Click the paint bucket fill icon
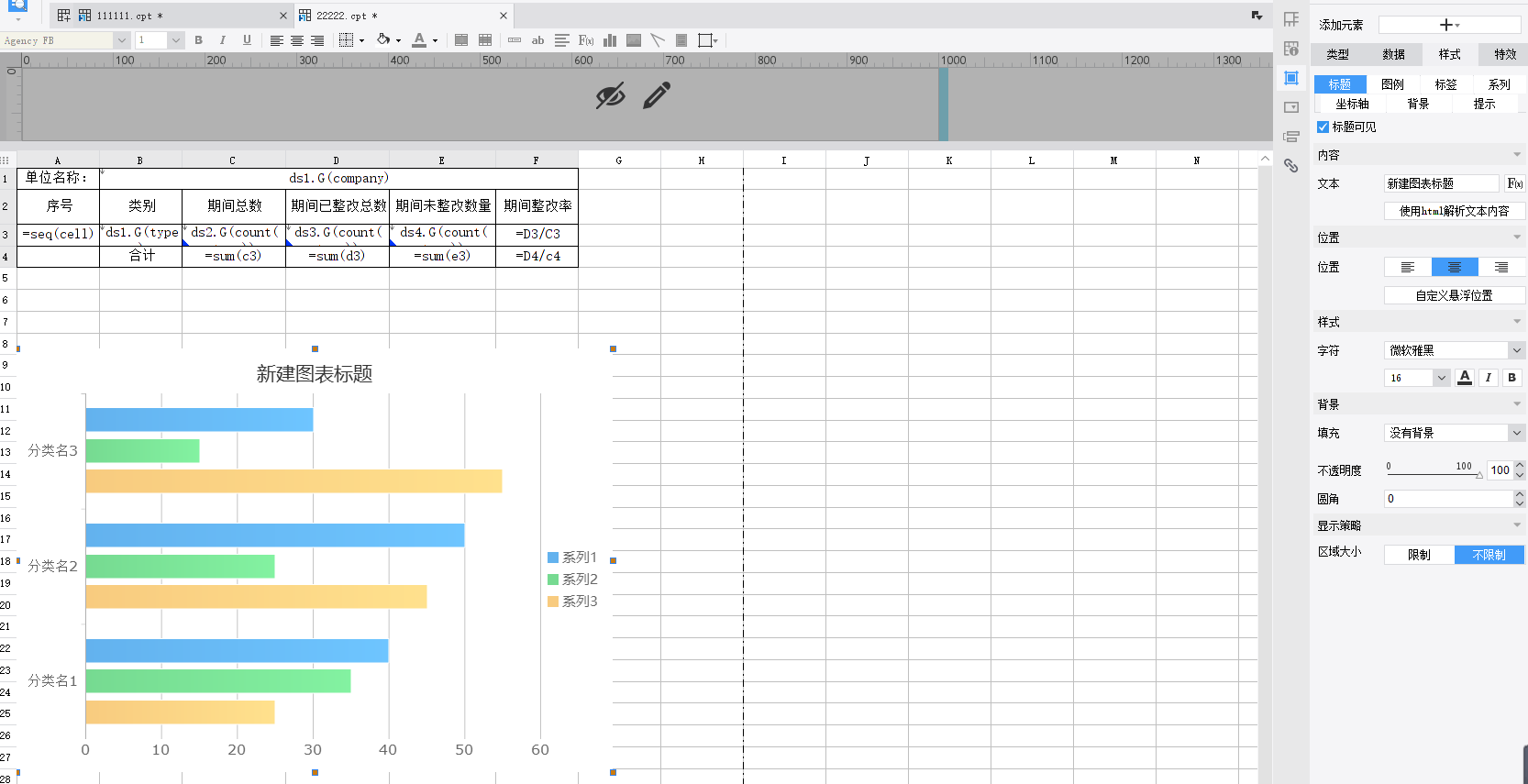Viewport: 1528px width, 784px height. (x=383, y=39)
